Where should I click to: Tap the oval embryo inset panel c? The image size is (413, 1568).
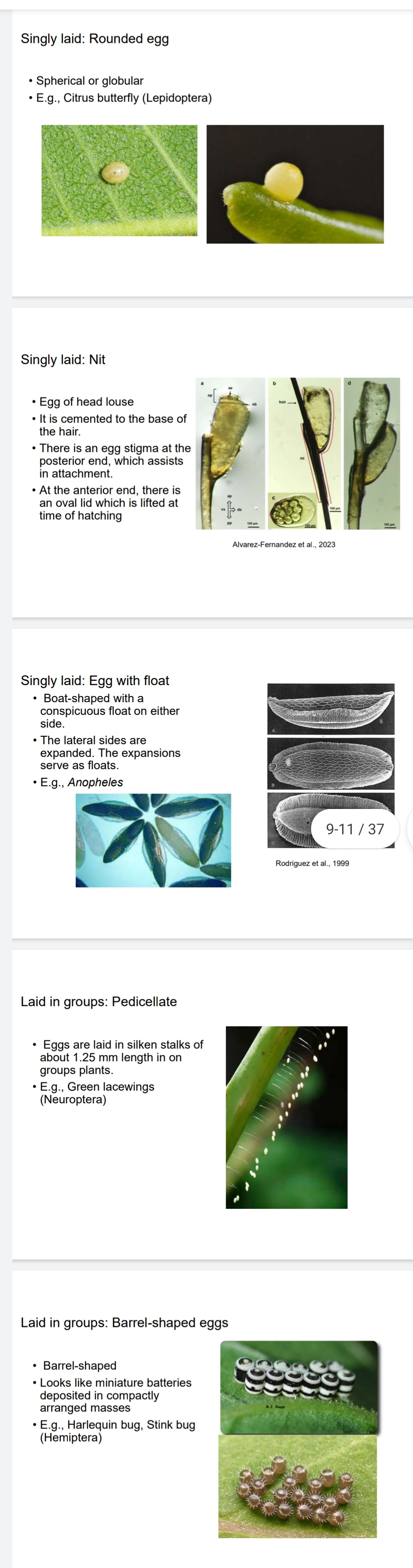point(294,511)
